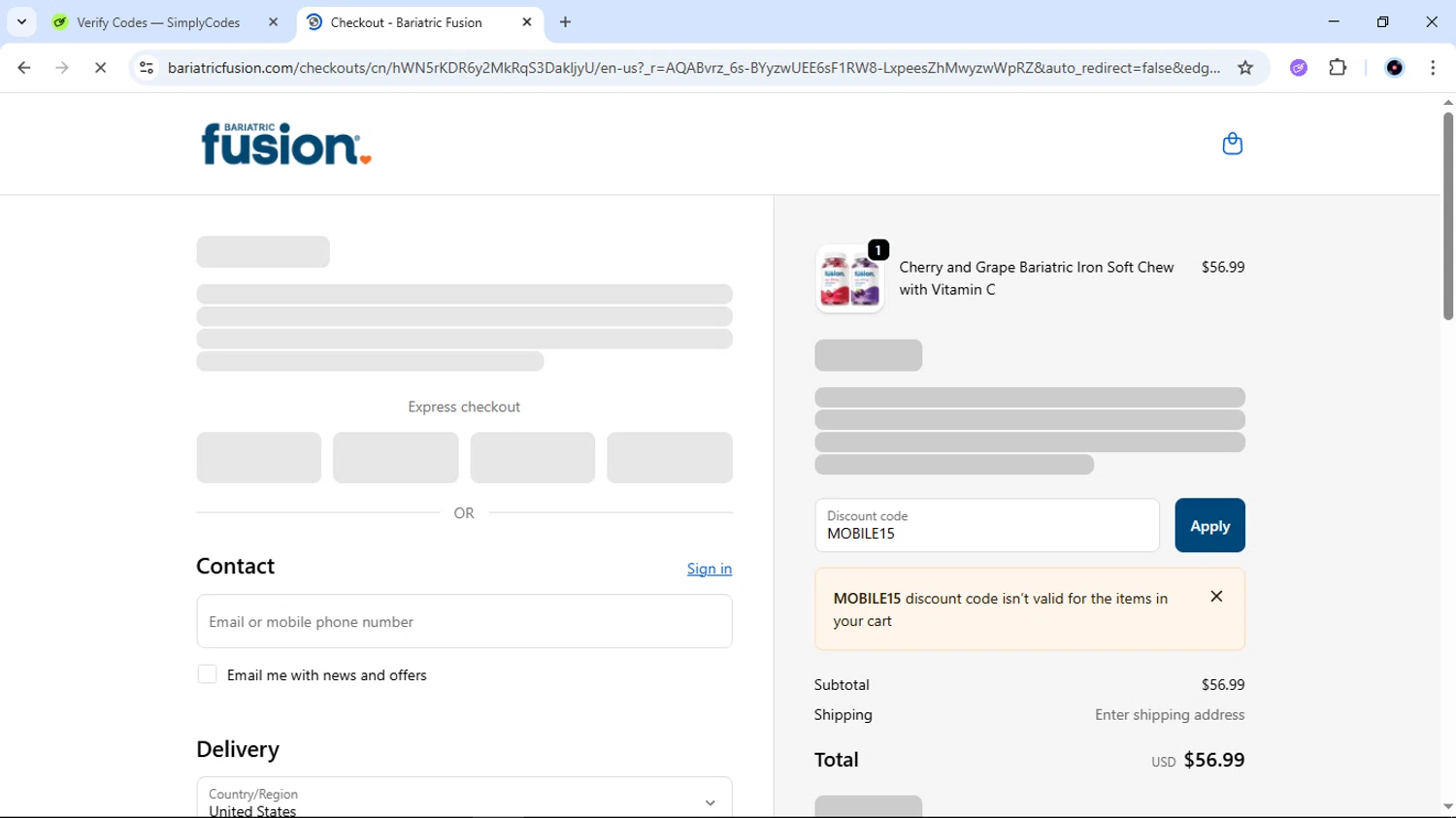Click the Bariatric Fusion logo
The height and width of the screenshot is (818, 1456).
(x=286, y=144)
